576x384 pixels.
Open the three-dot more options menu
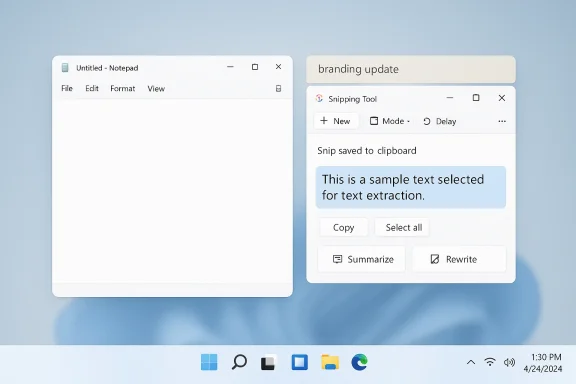(502, 121)
